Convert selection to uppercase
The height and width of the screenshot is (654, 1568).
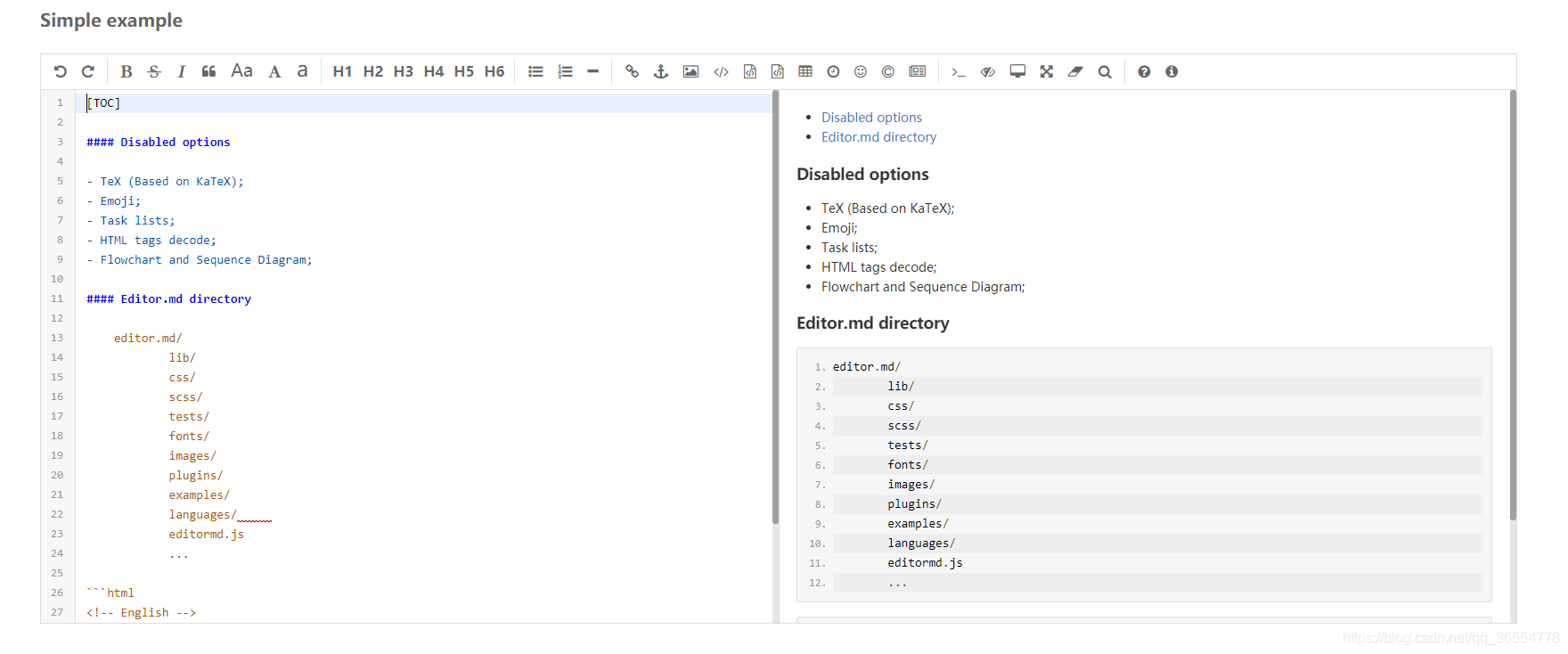[274, 71]
